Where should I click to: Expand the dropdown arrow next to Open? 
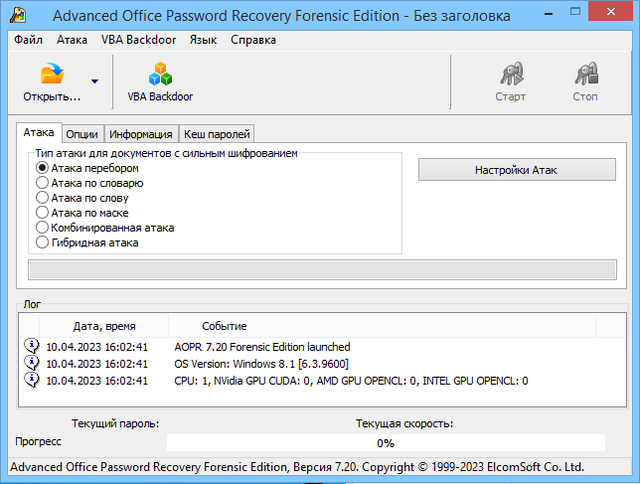pos(94,82)
